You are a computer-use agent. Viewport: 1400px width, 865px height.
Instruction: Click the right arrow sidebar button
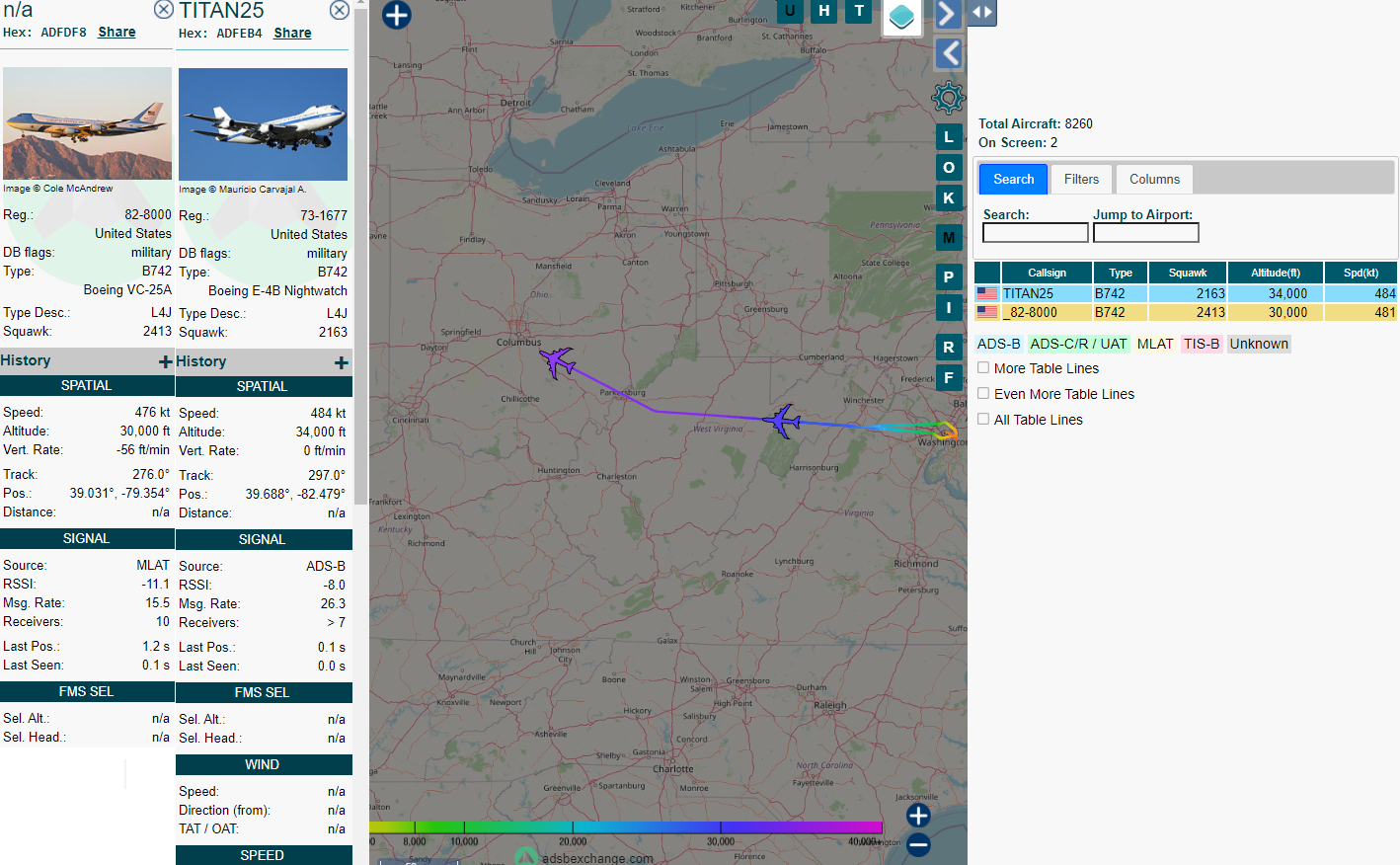(947, 14)
